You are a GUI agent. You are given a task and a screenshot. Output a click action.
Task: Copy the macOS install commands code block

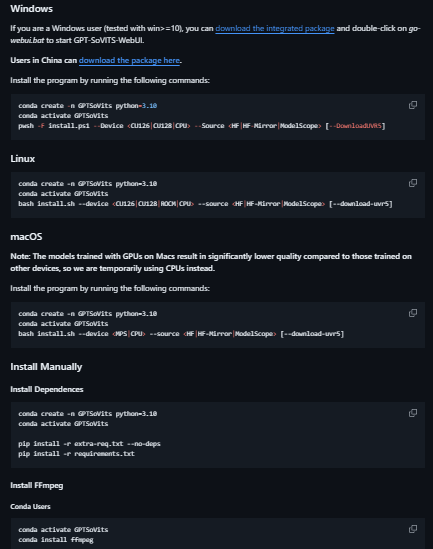point(413,313)
